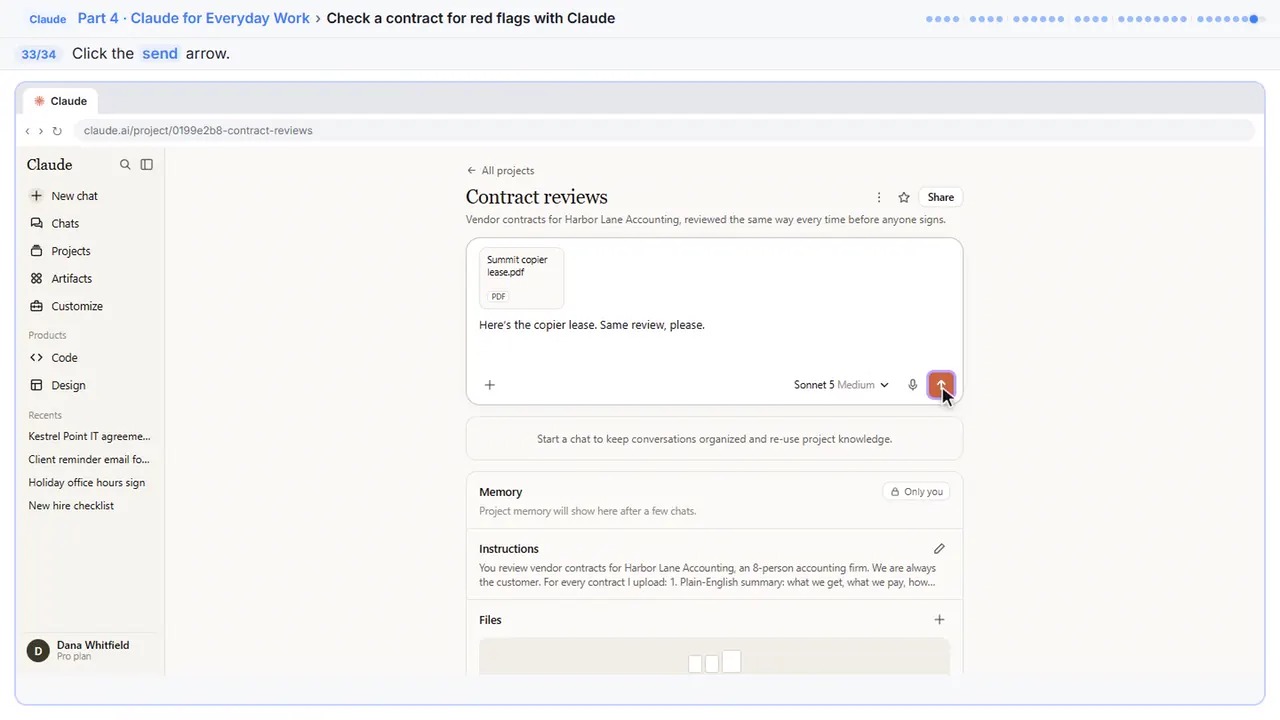Click the search icon in the sidebar
Screen dimensions: 1280x720
[x=125, y=165]
